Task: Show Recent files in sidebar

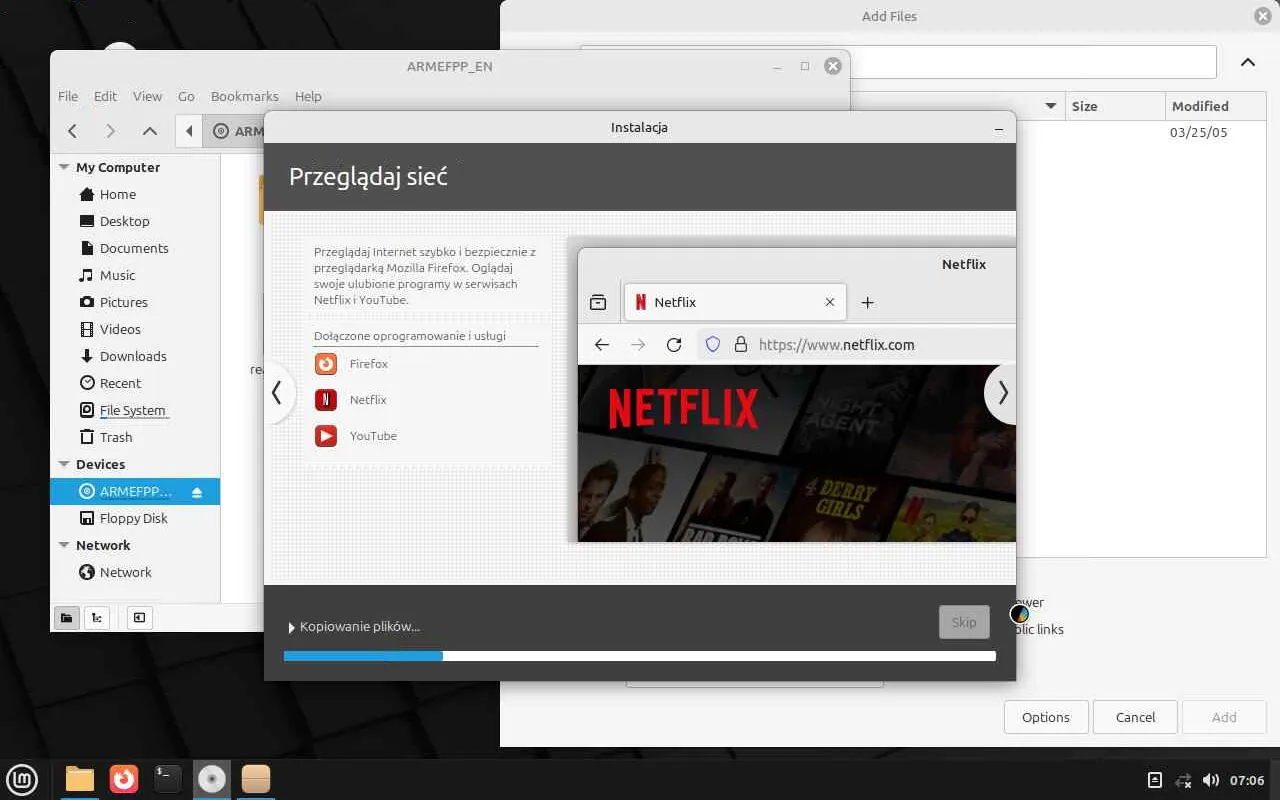Action: pyautogui.click(x=120, y=383)
